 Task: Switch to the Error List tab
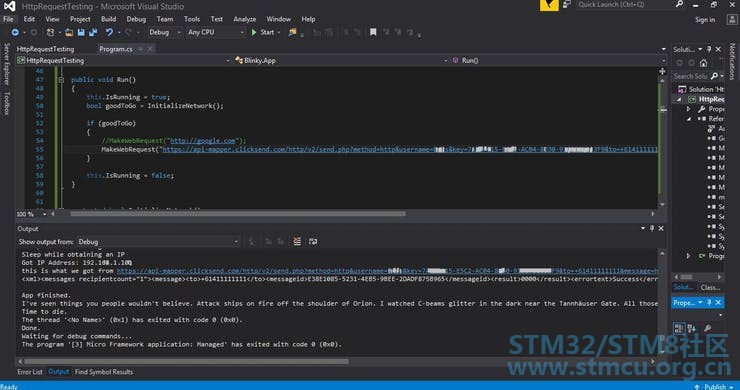(30, 372)
